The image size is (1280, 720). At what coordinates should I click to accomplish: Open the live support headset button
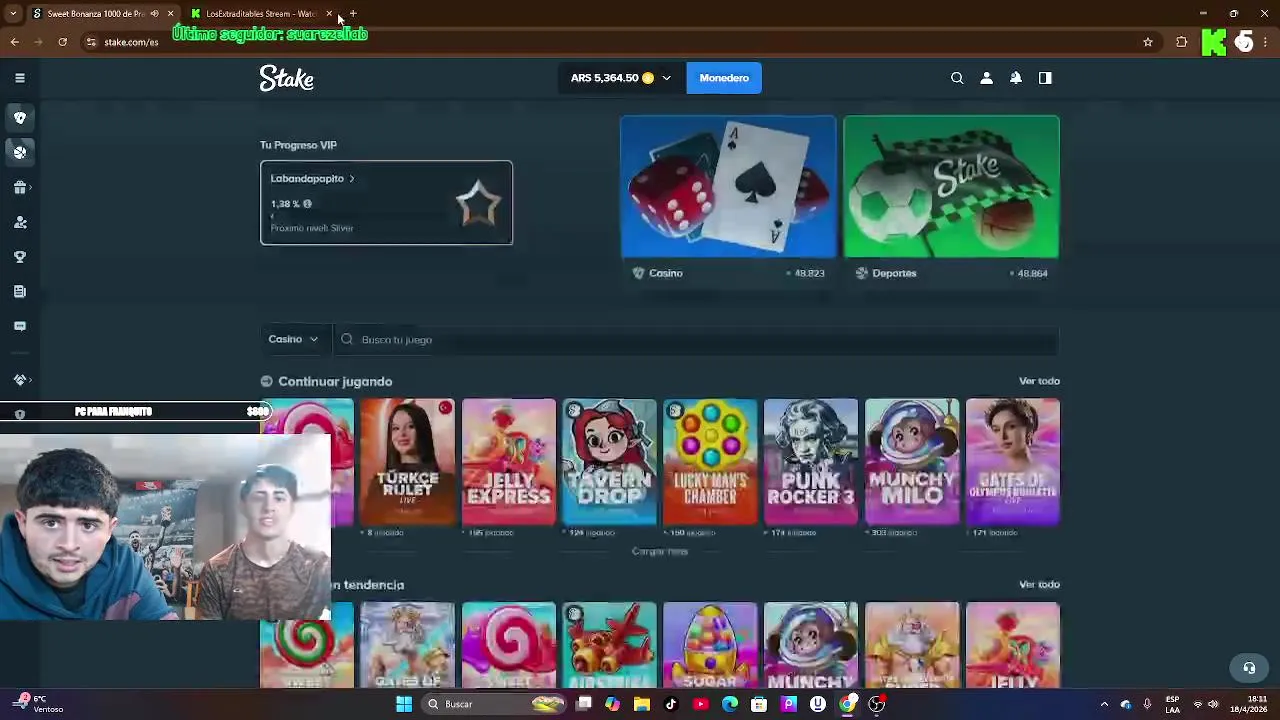1249,668
